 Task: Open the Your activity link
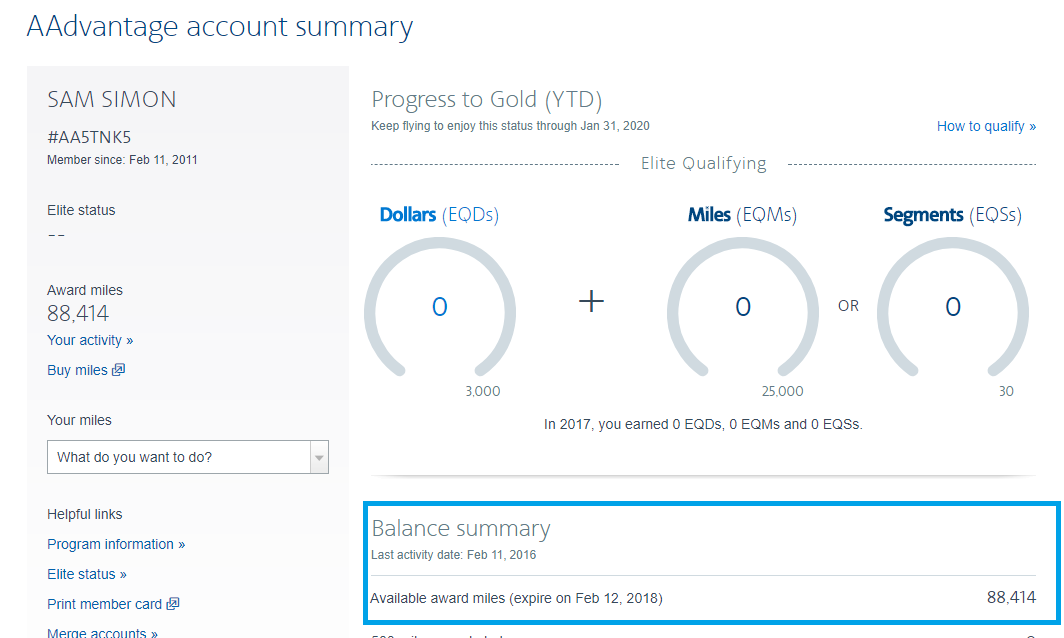click(x=90, y=340)
